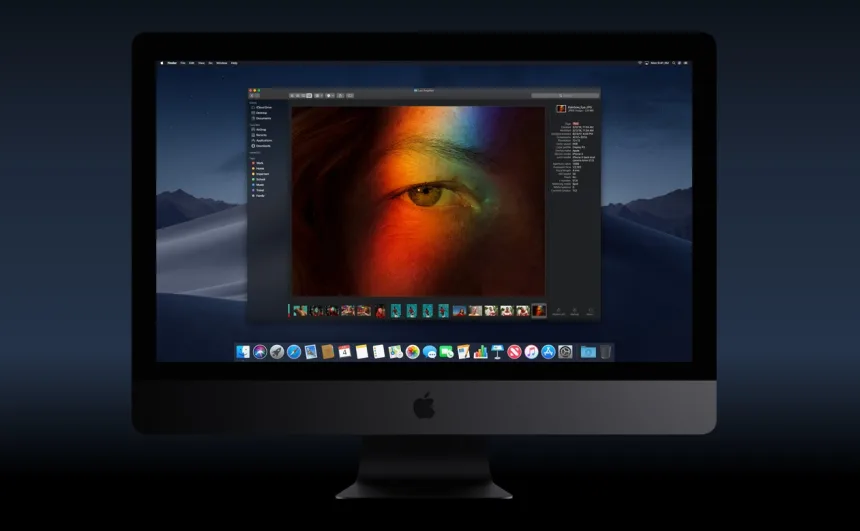Screen dimensions: 860x531
Task: Select the Important tag in sidebar
Action: (x=262, y=174)
